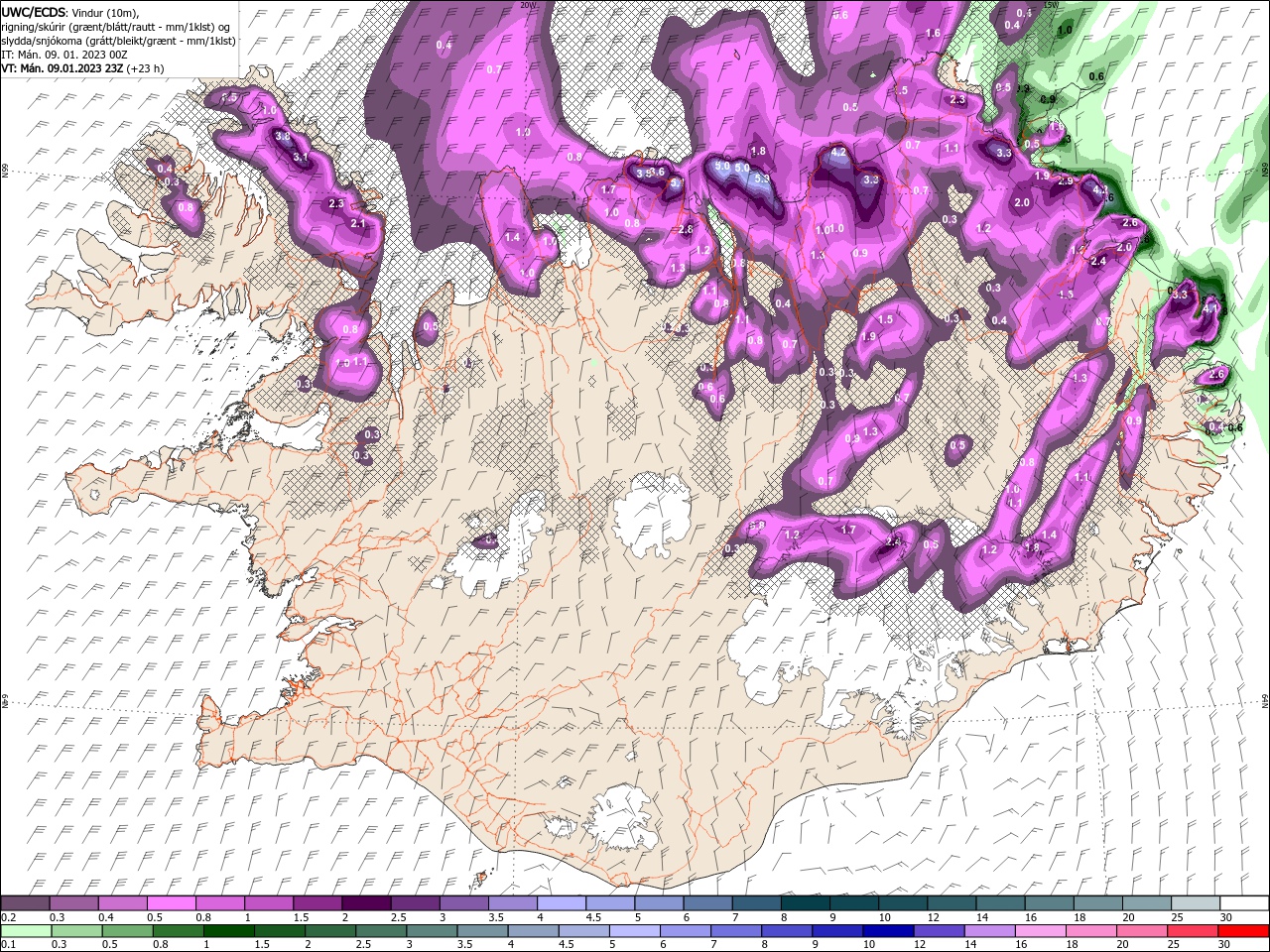Click light gray swatch labeled 25 in upper legend

pos(1196,902)
